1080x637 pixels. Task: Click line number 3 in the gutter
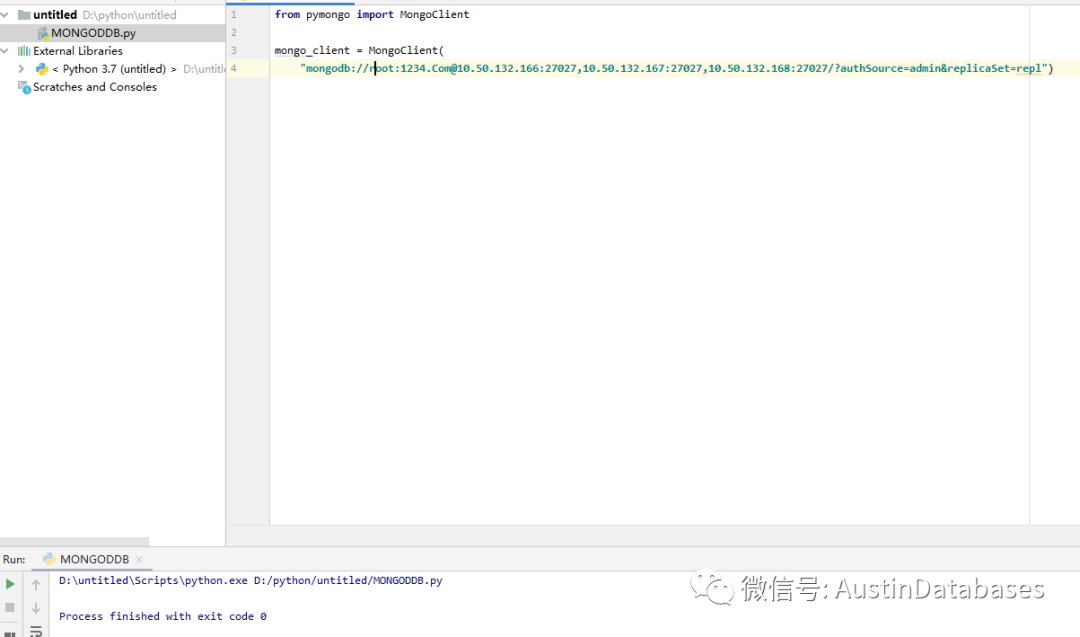233,50
